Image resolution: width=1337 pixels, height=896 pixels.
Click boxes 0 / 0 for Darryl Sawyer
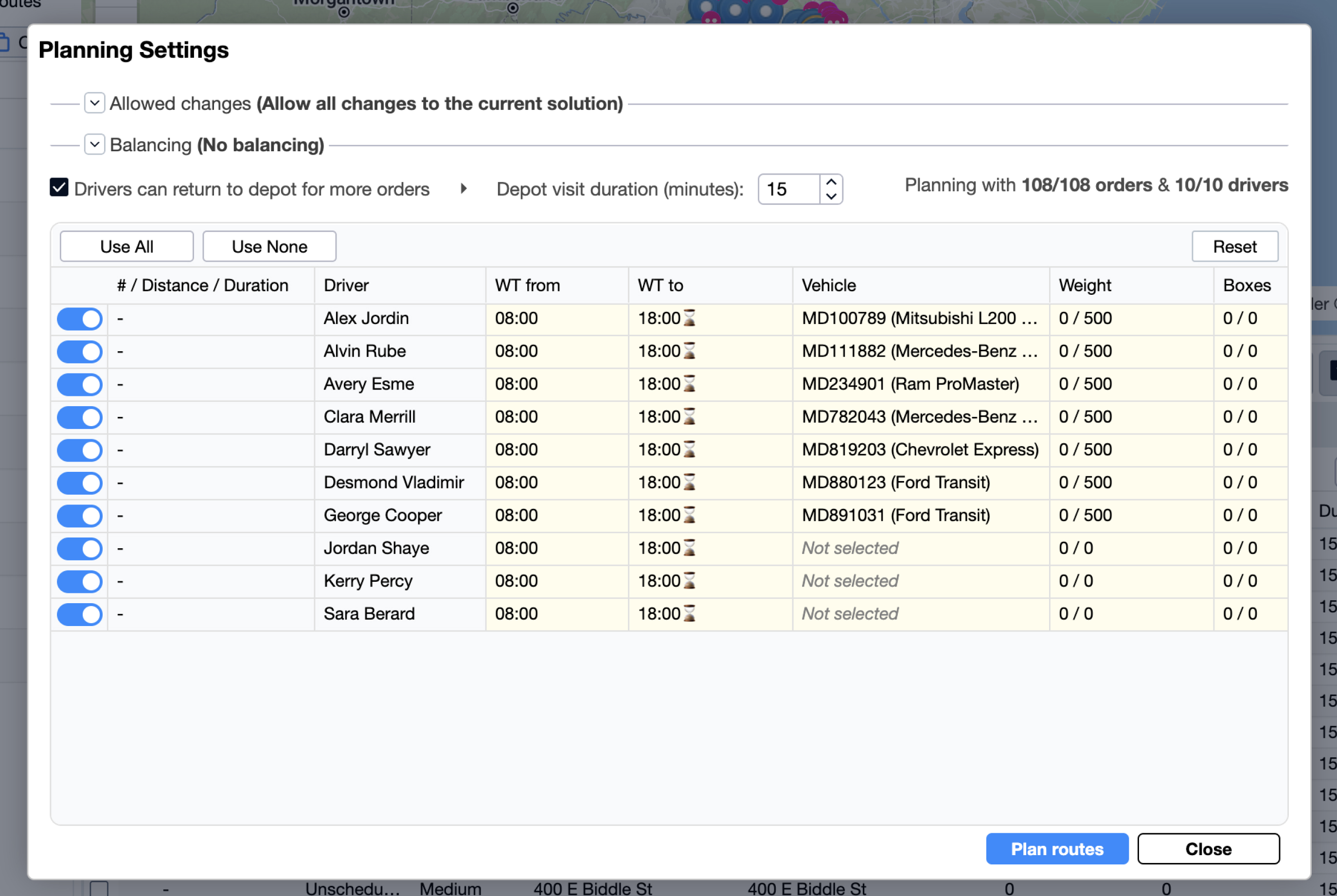coord(1250,450)
